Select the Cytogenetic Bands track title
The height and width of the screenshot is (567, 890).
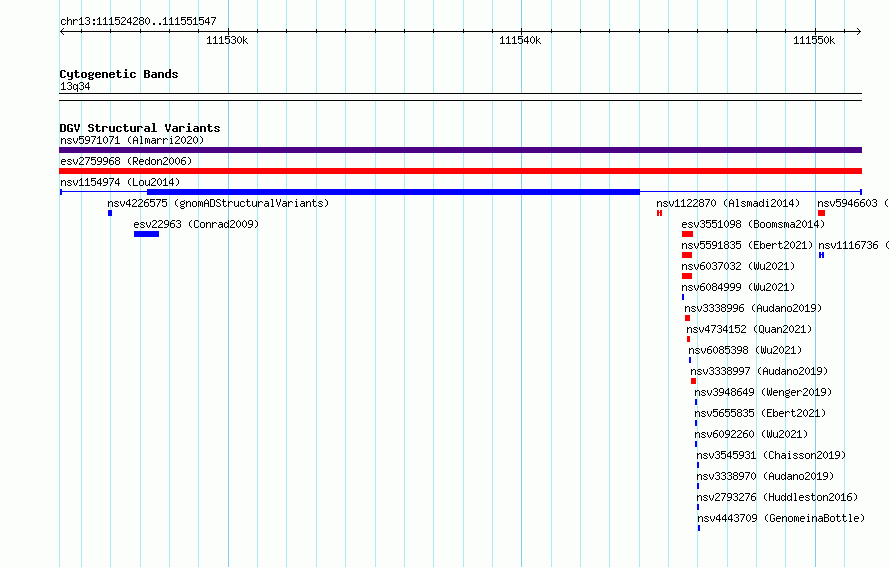coord(119,74)
